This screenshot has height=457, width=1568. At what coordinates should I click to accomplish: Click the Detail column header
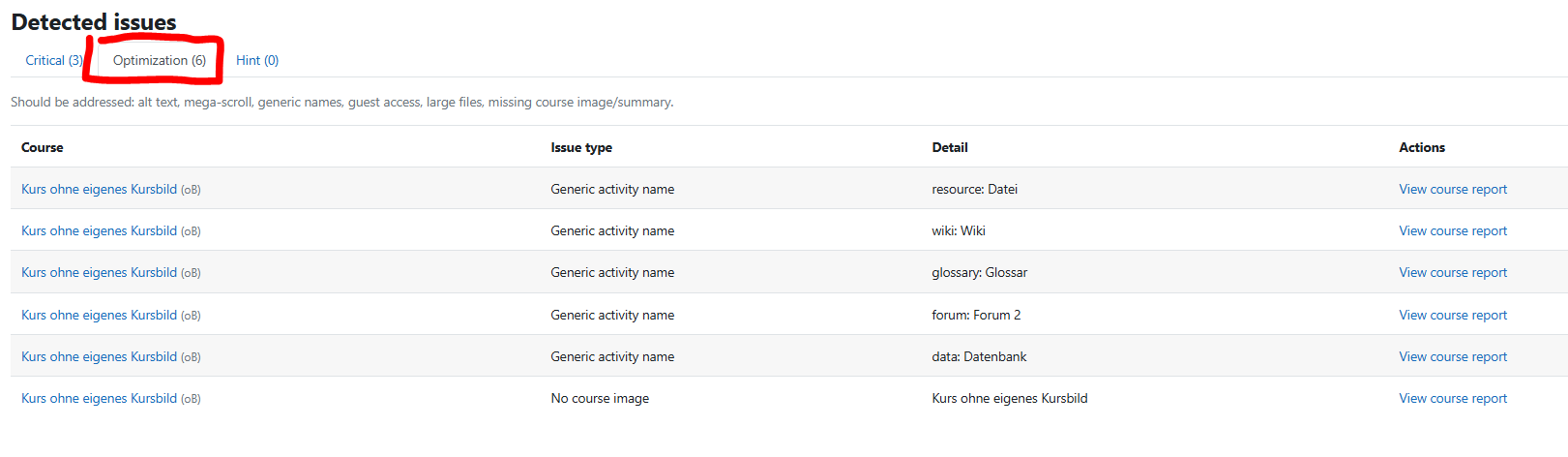click(950, 147)
